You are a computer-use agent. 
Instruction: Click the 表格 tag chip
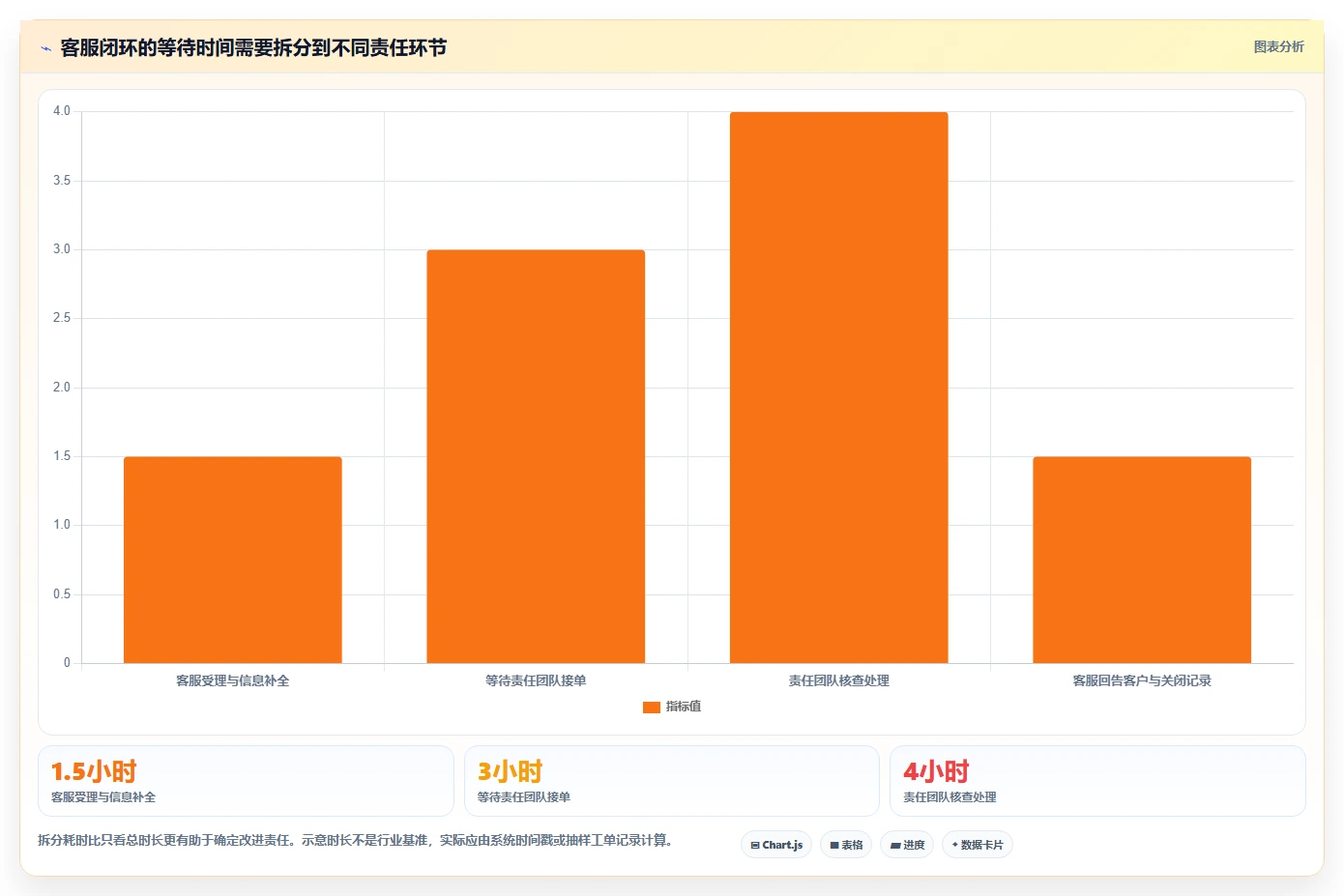pyautogui.click(x=846, y=845)
